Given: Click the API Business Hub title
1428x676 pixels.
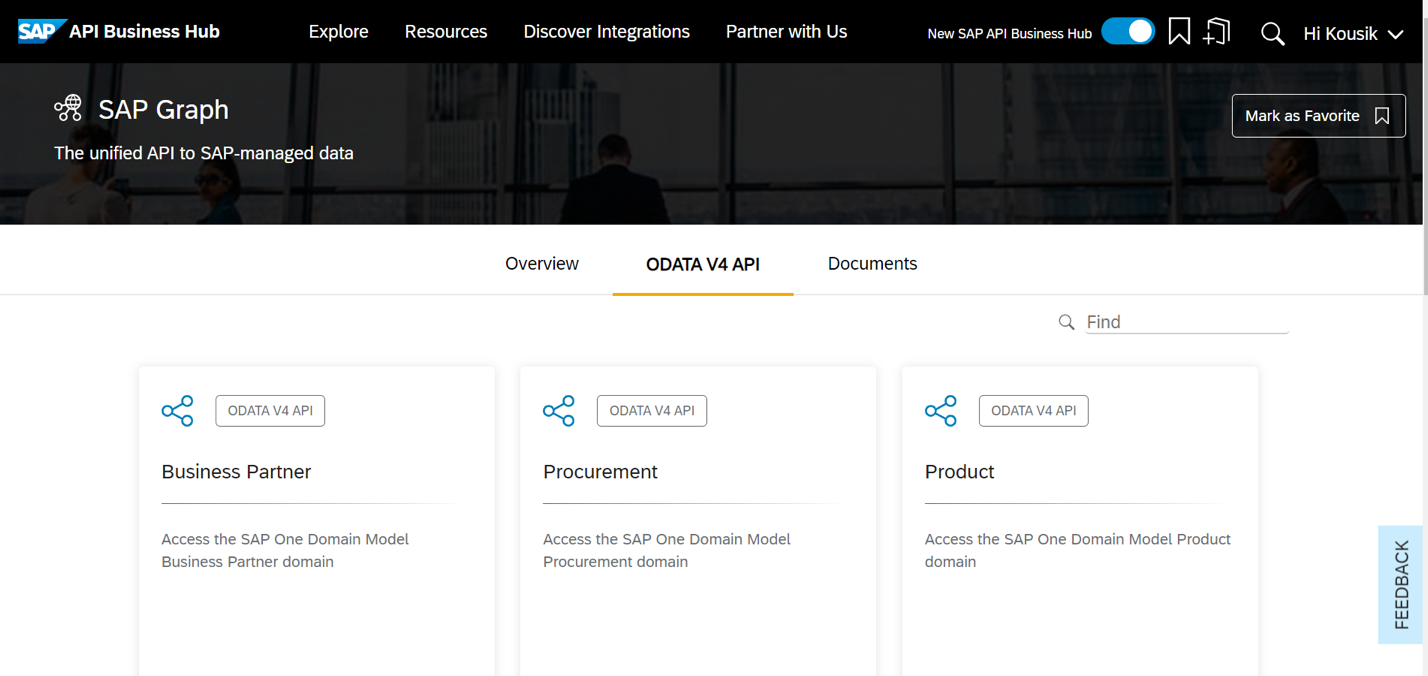Looking at the screenshot, I should [x=144, y=31].
